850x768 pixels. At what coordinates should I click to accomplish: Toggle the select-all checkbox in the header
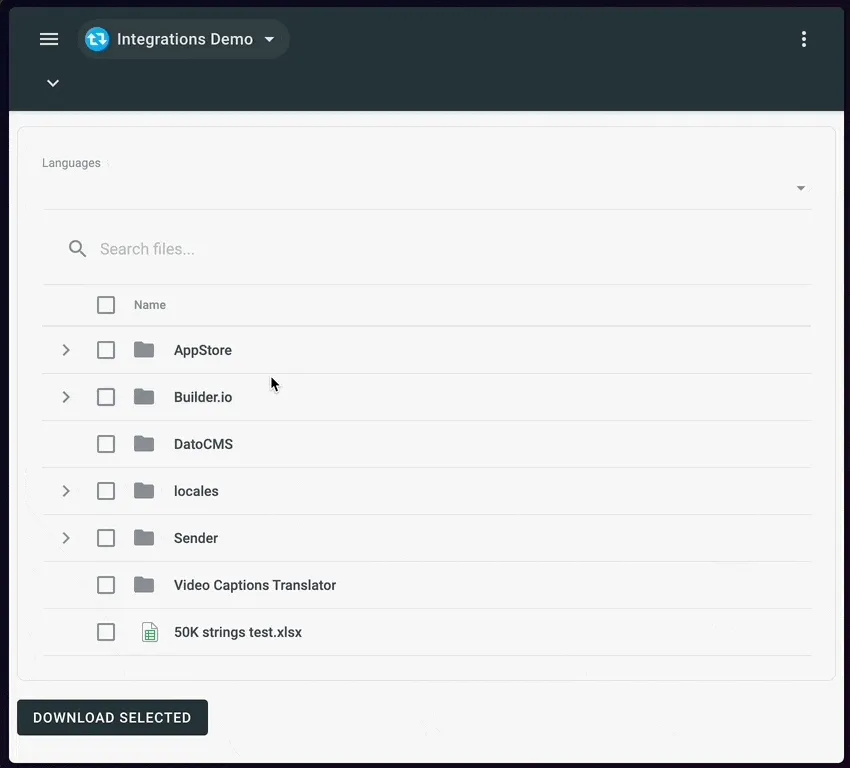pyautogui.click(x=106, y=304)
